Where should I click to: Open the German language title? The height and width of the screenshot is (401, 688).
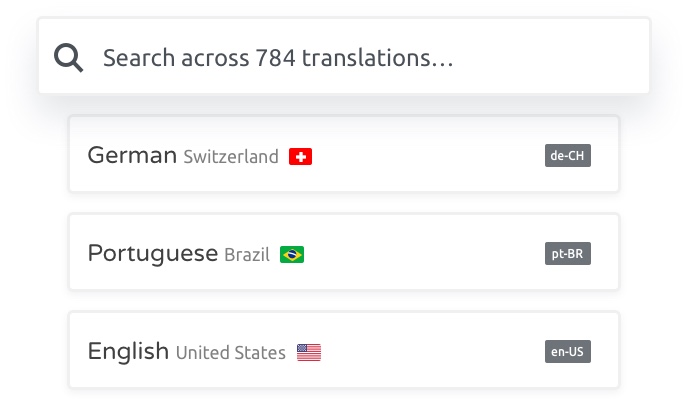coord(132,155)
